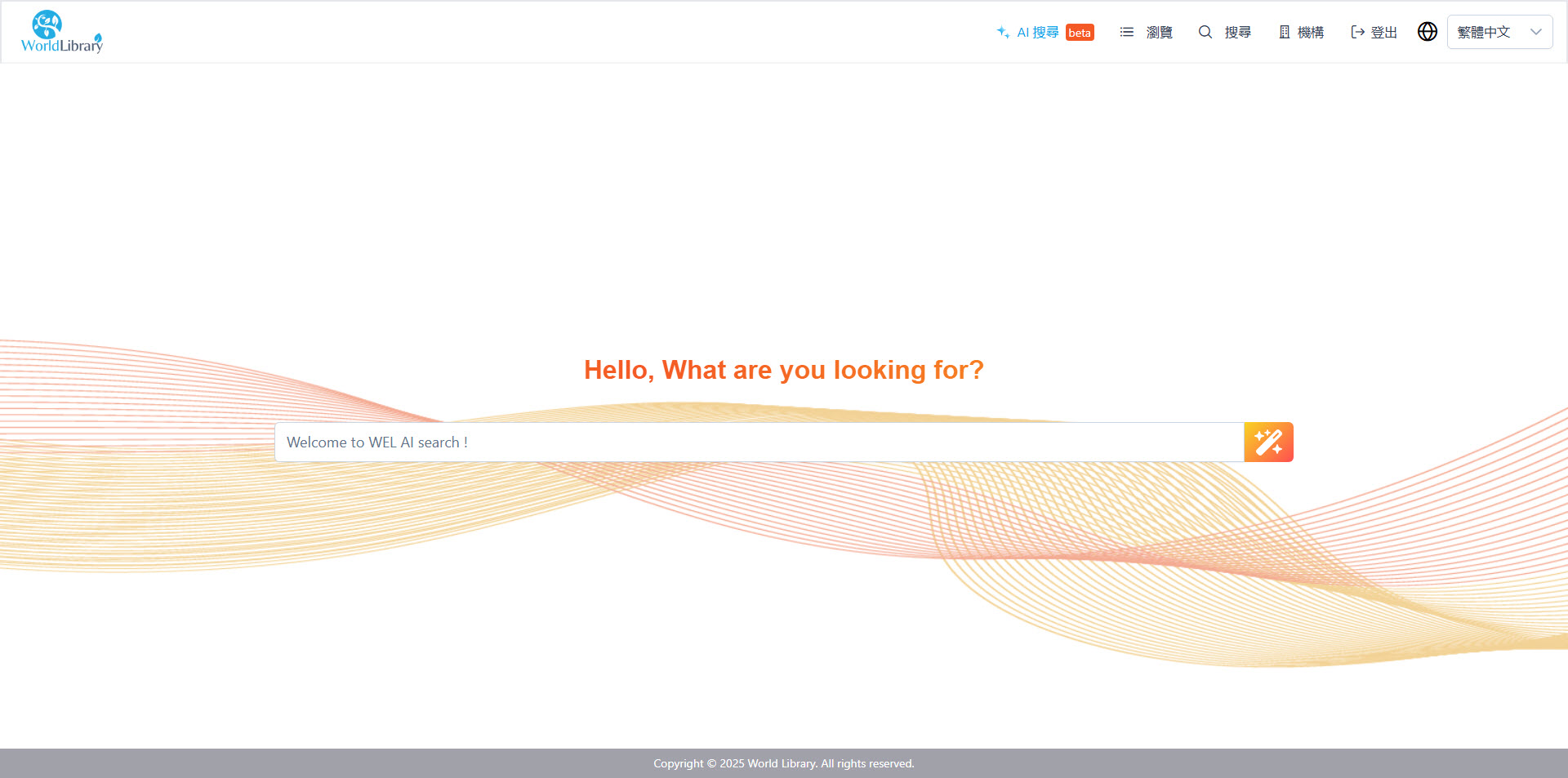This screenshot has width=1568, height=778.
Task: Go to the 瀏覽 browse menu
Action: pos(1159,32)
